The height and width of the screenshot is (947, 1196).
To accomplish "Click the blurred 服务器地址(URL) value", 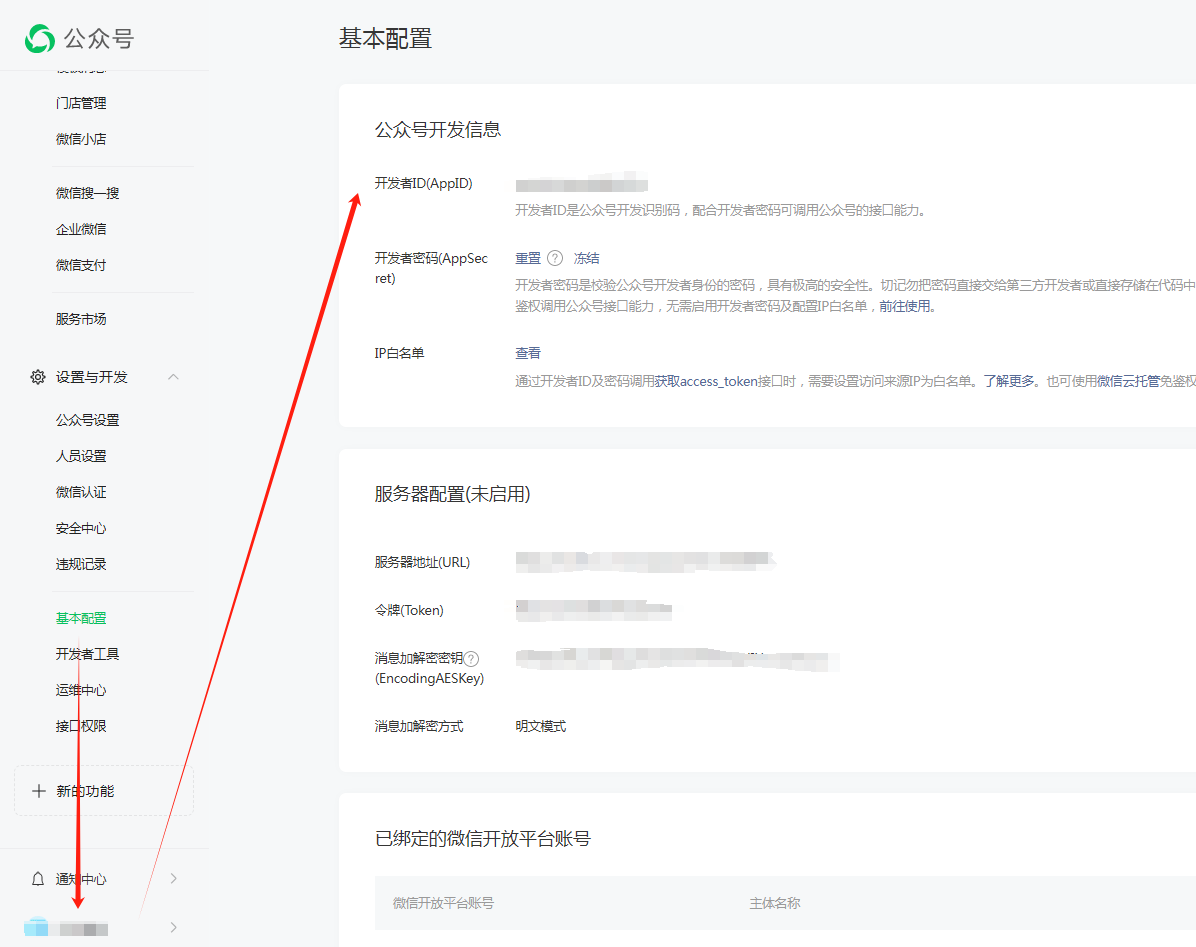I will [x=645, y=561].
